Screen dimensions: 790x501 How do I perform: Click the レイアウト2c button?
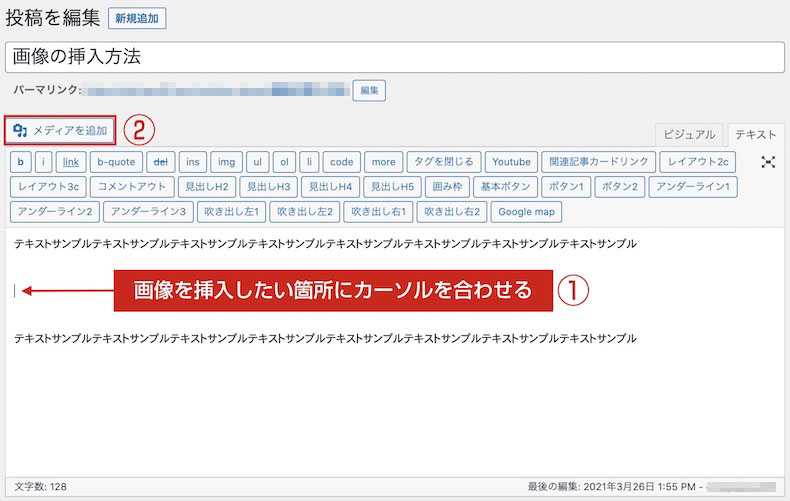(x=698, y=162)
